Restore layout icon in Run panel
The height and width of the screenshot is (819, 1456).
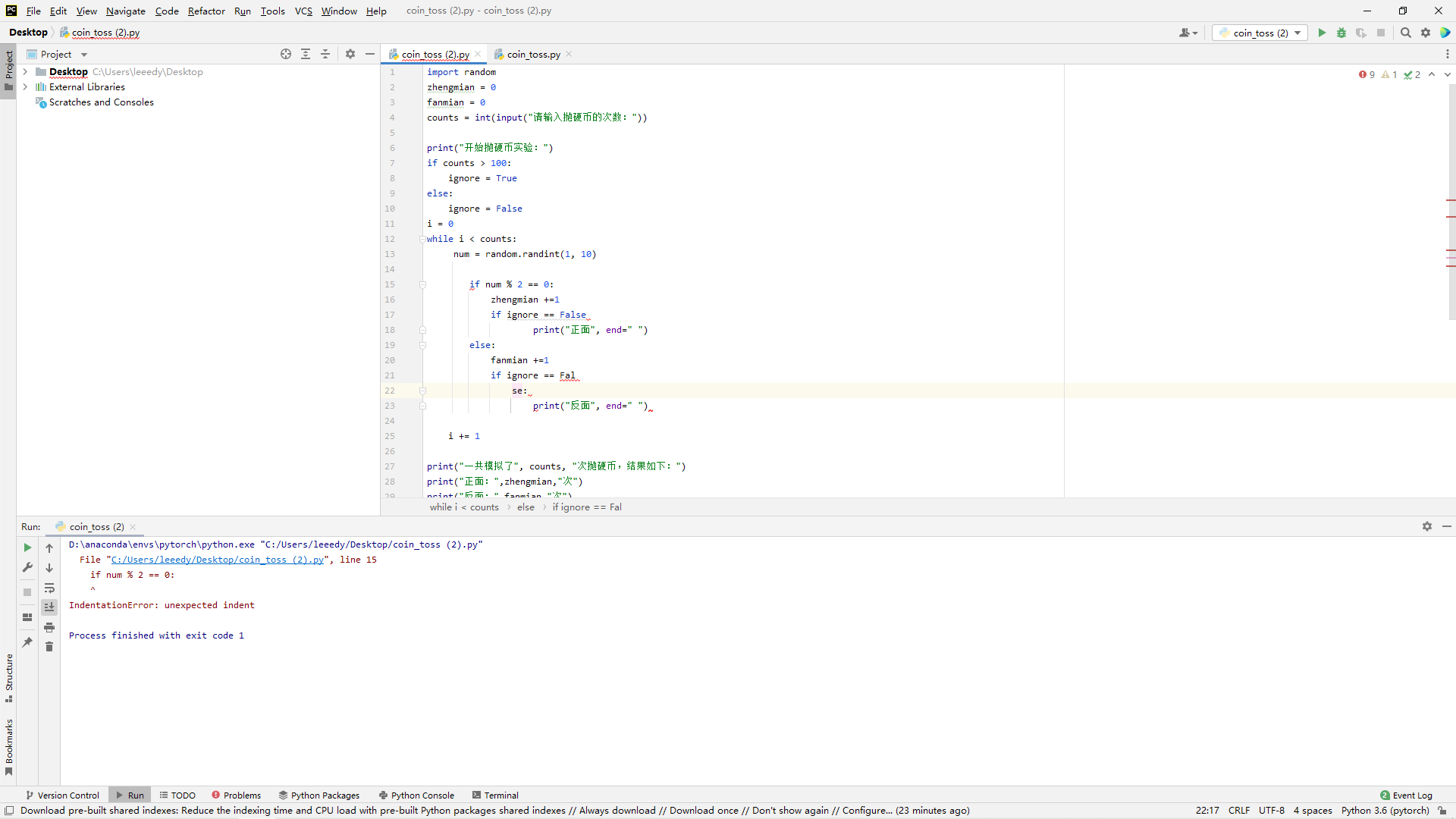[x=27, y=617]
